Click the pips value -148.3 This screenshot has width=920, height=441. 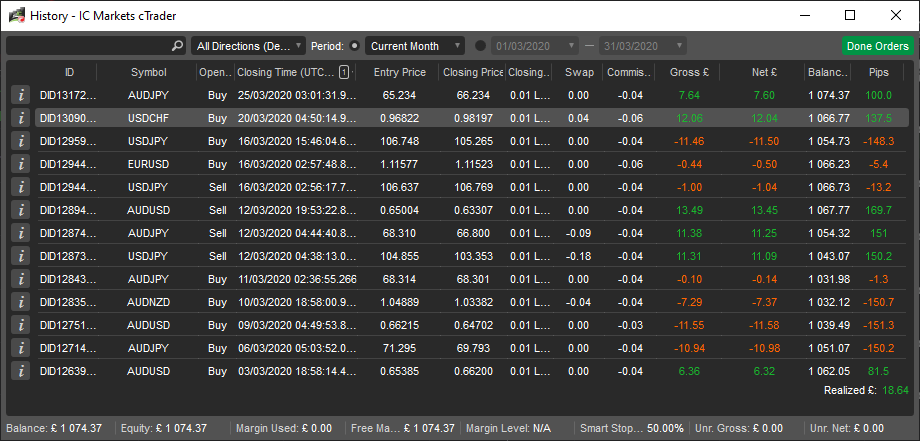[x=878, y=141]
